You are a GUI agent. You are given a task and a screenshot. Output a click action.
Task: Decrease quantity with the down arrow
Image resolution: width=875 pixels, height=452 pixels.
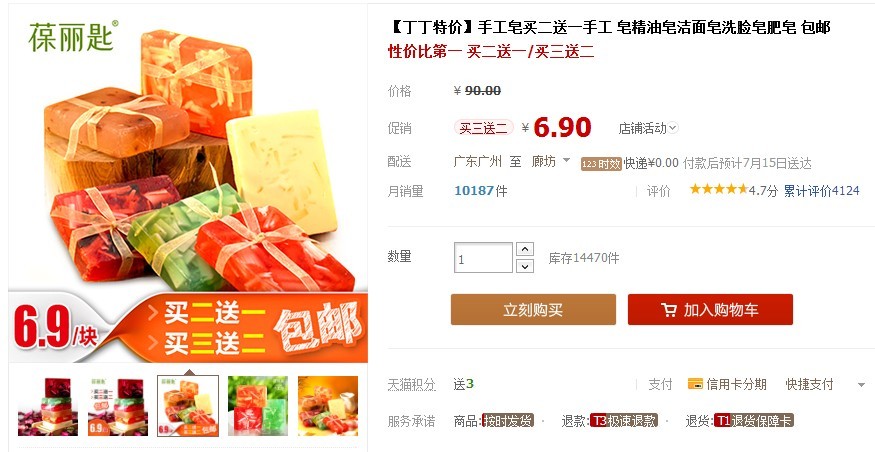pos(525,266)
